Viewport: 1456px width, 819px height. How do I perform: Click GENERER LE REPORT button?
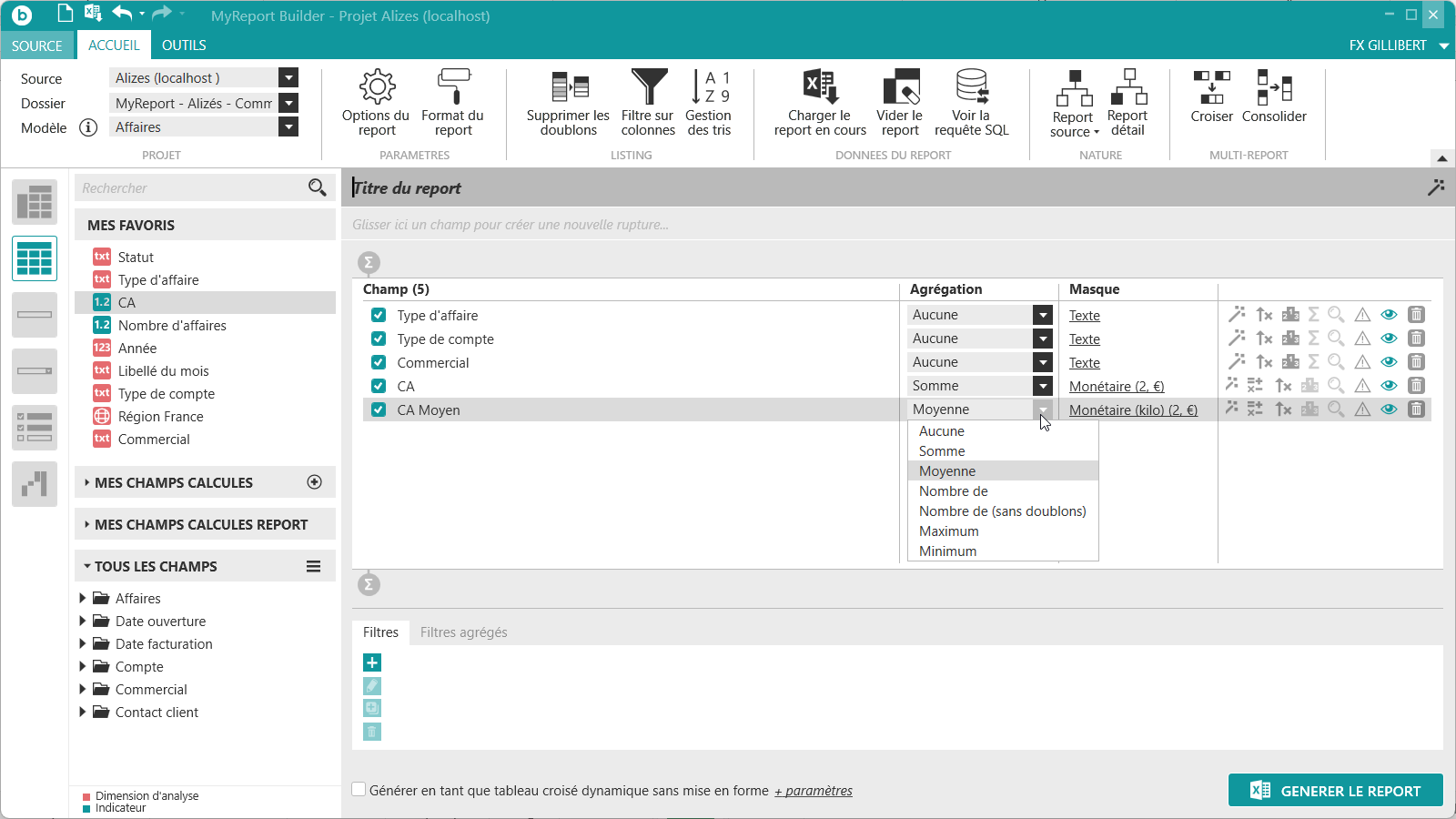[x=1335, y=791]
